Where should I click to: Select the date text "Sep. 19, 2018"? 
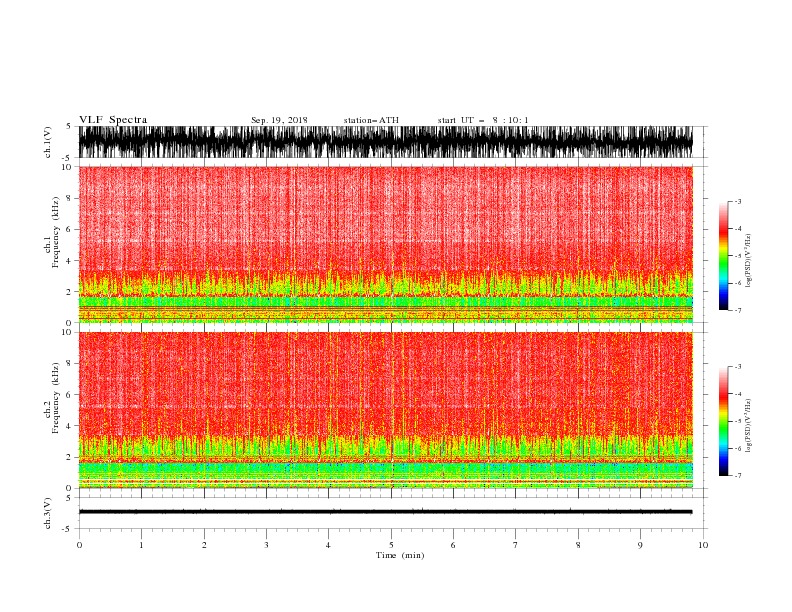click(x=279, y=120)
